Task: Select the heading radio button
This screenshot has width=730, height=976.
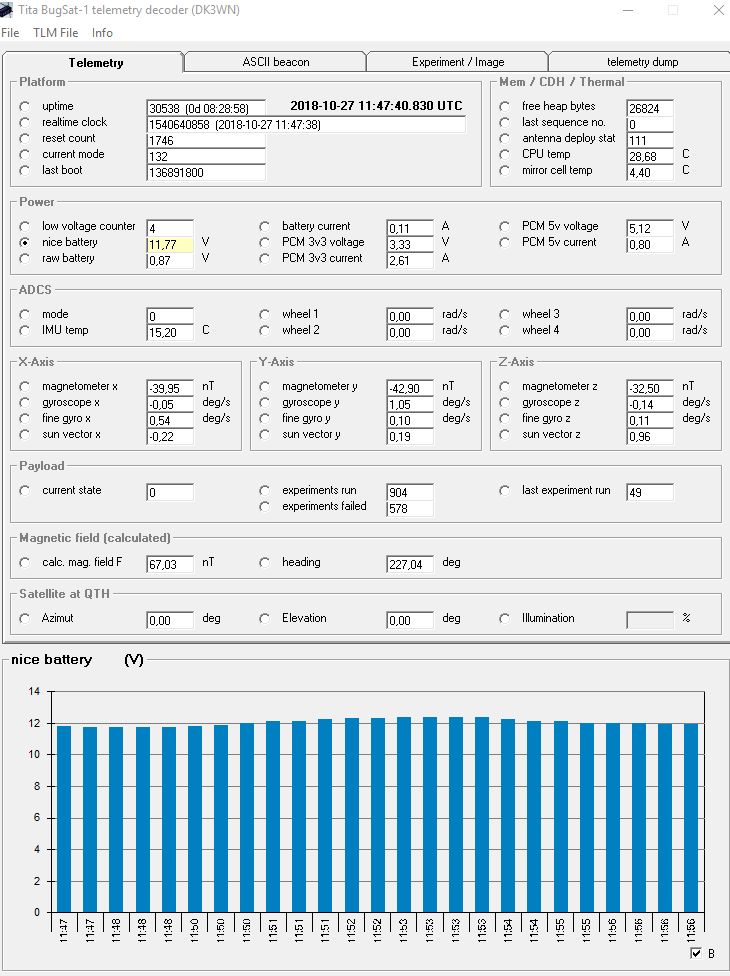Action: (265, 563)
